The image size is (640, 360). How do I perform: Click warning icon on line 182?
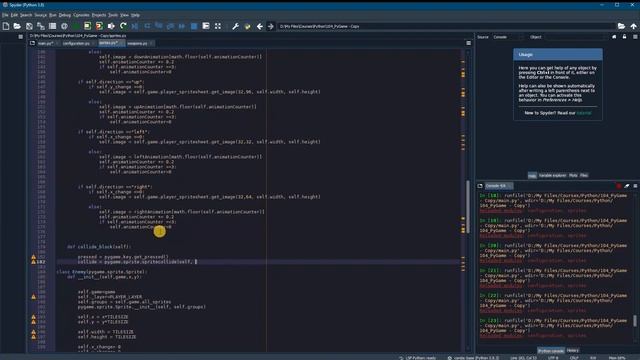click(x=33, y=262)
